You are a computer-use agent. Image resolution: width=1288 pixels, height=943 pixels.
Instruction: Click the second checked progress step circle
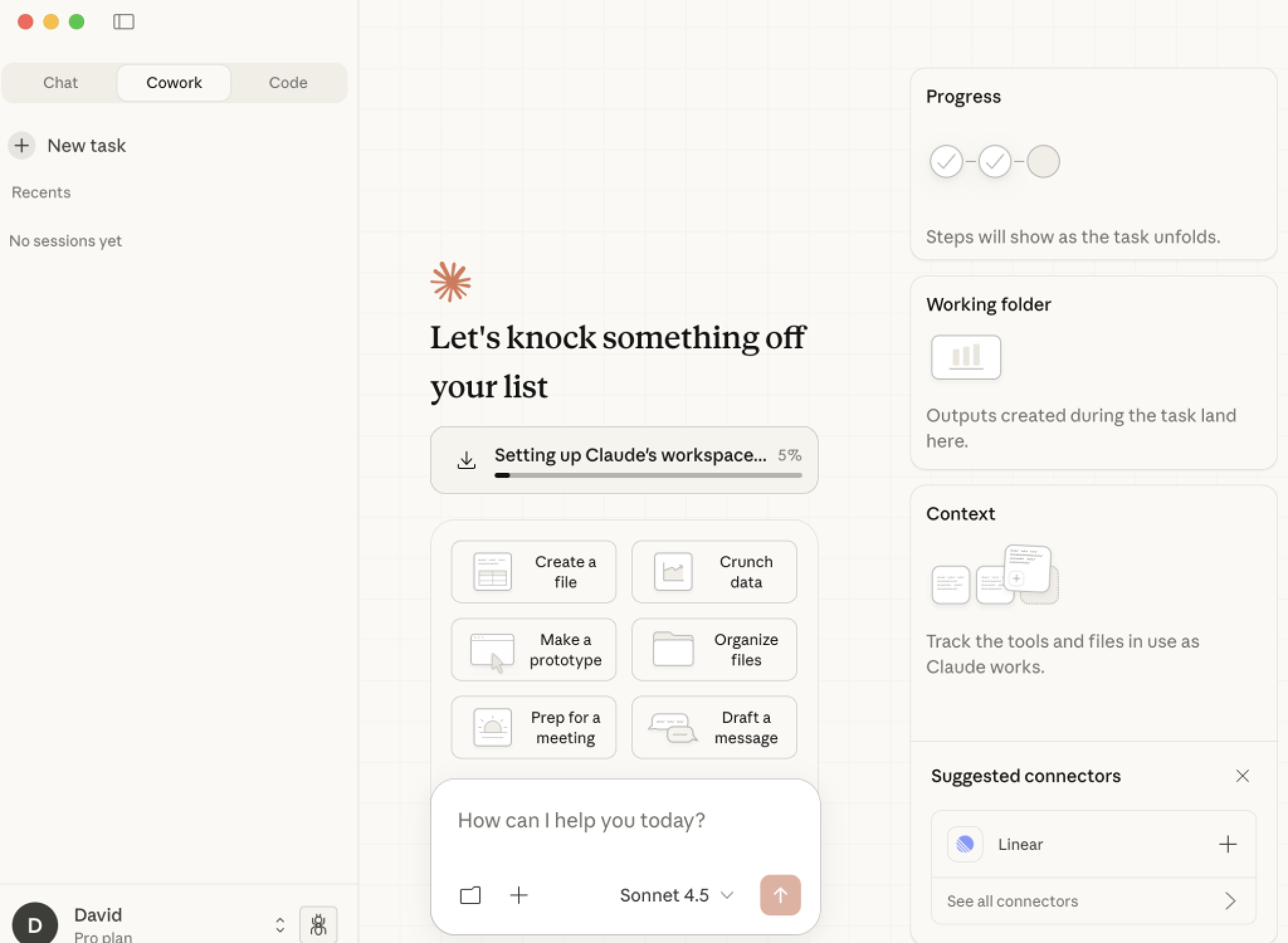click(994, 162)
